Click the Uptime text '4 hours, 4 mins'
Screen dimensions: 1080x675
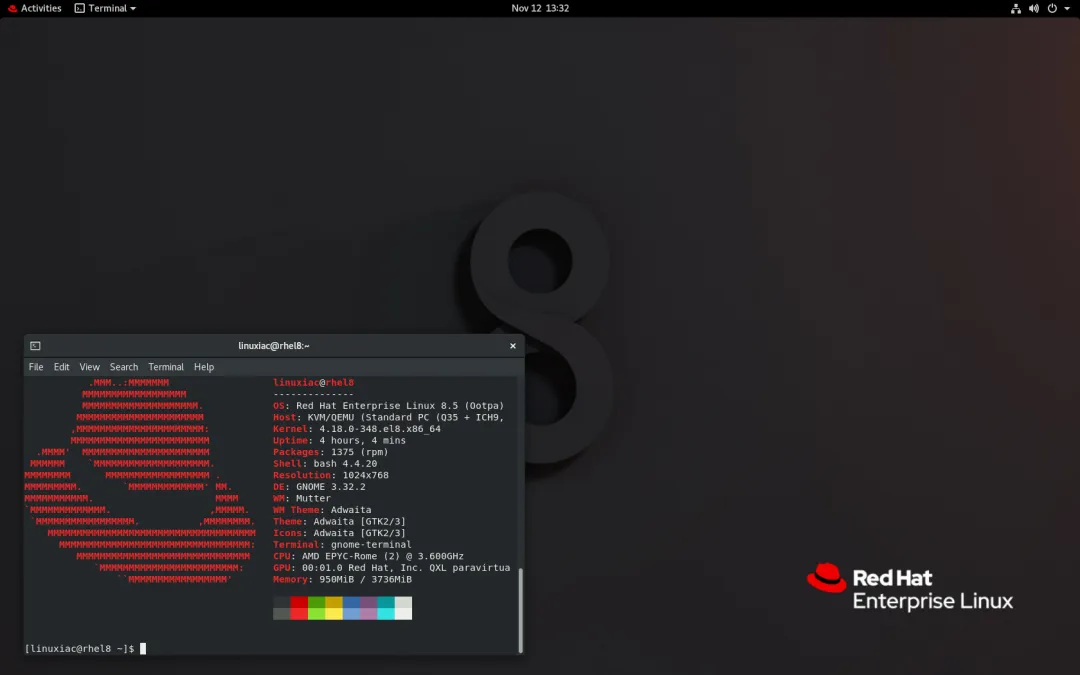click(362, 440)
